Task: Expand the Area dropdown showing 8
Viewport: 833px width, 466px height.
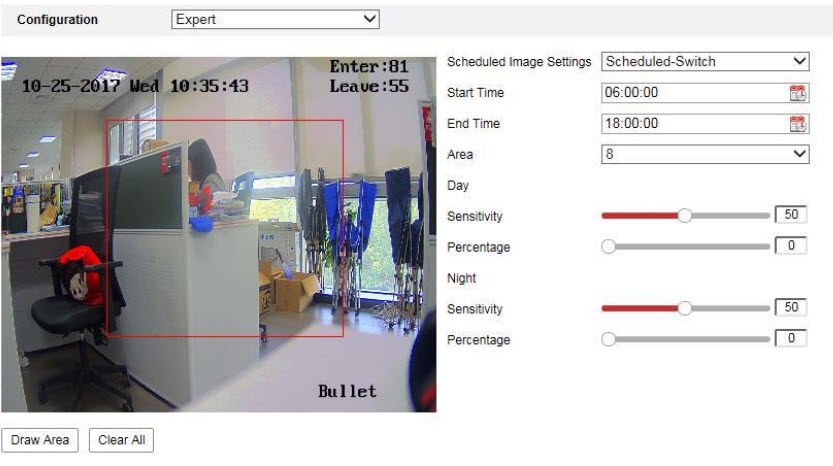Action: click(705, 154)
